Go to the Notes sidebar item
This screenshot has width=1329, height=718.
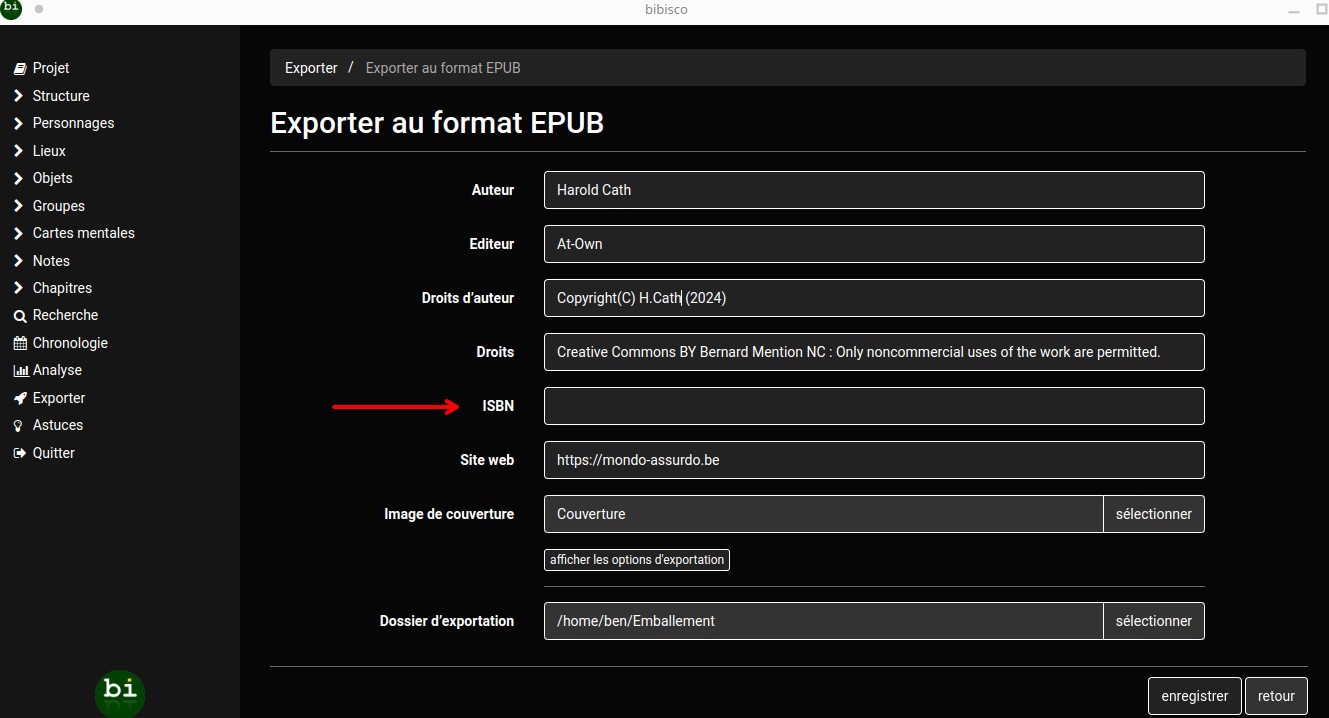pyautogui.click(x=51, y=261)
